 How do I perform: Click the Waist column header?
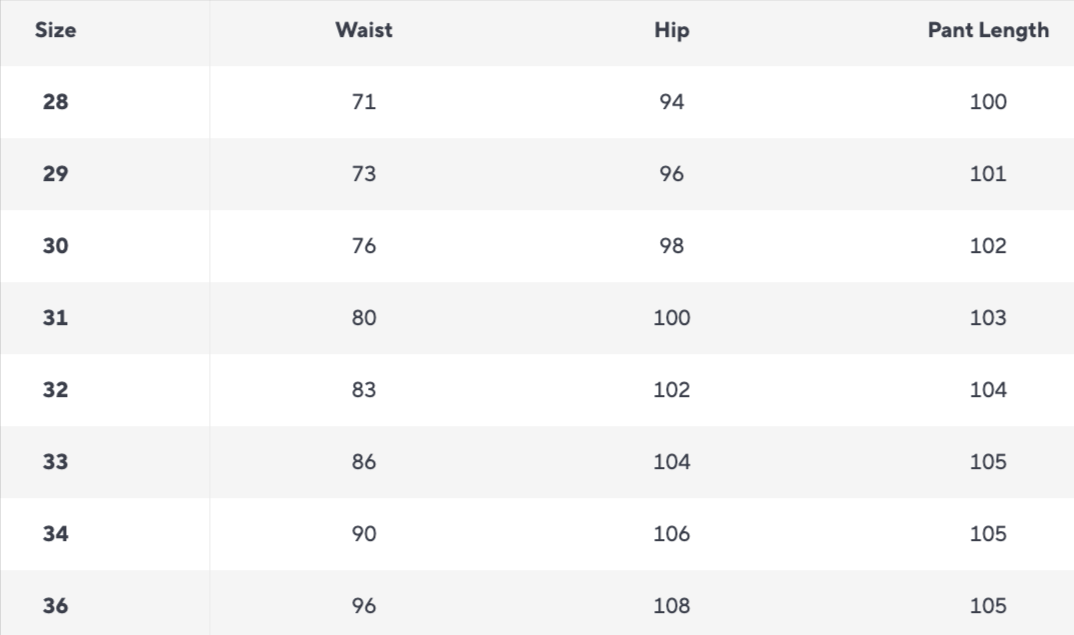tap(364, 30)
